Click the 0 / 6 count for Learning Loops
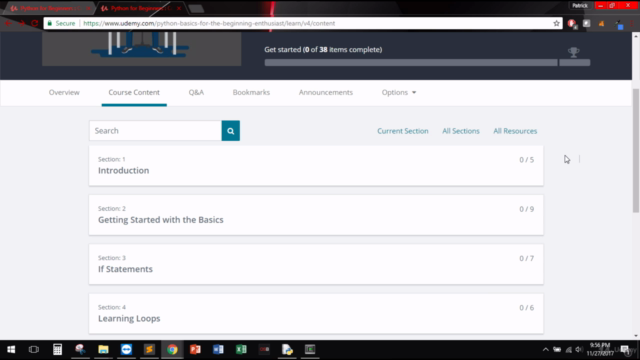This screenshot has height=360, width=640. [527, 308]
